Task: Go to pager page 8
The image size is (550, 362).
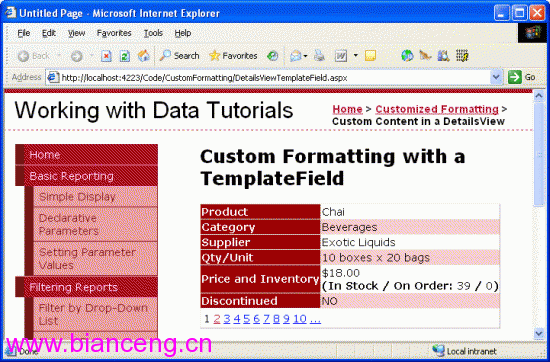Action: (x=276, y=319)
